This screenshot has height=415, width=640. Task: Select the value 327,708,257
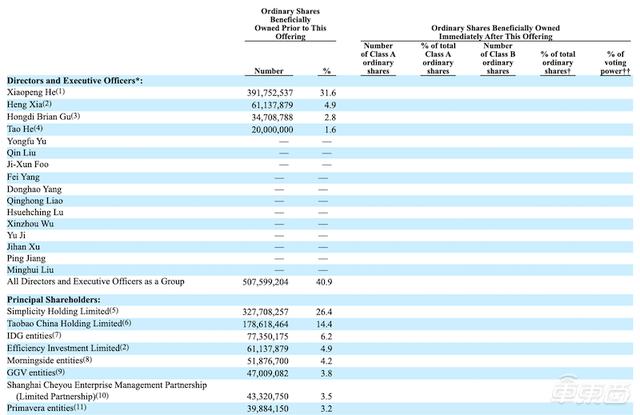point(265,312)
